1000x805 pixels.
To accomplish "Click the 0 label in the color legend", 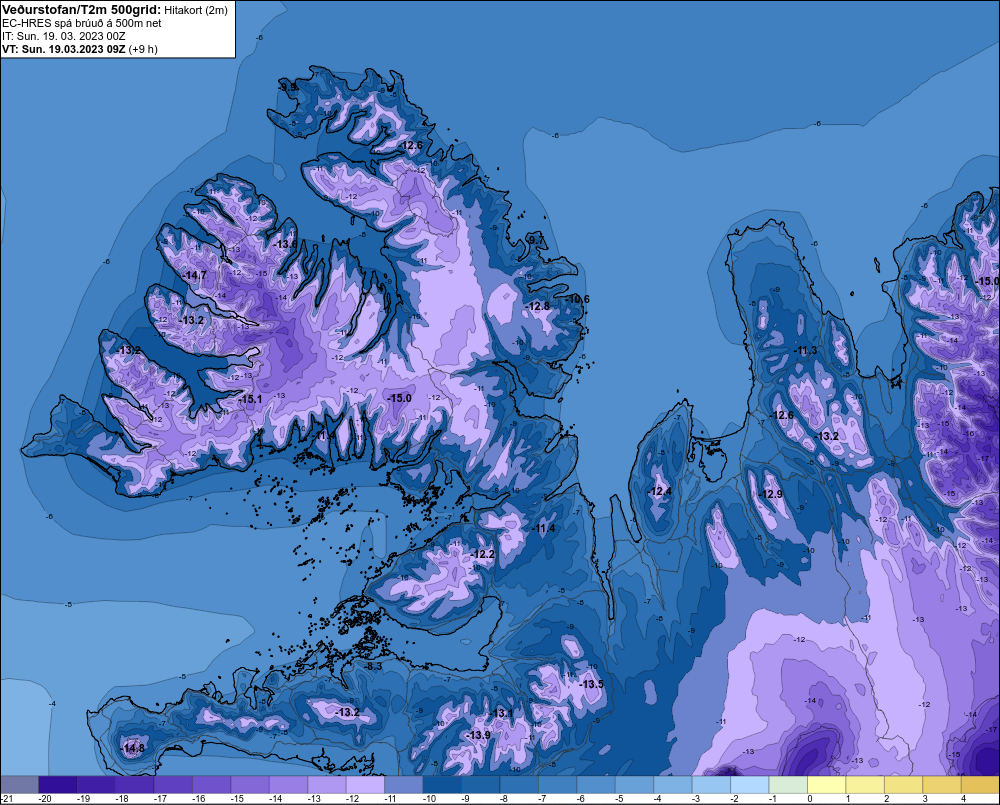I will 810,799.
